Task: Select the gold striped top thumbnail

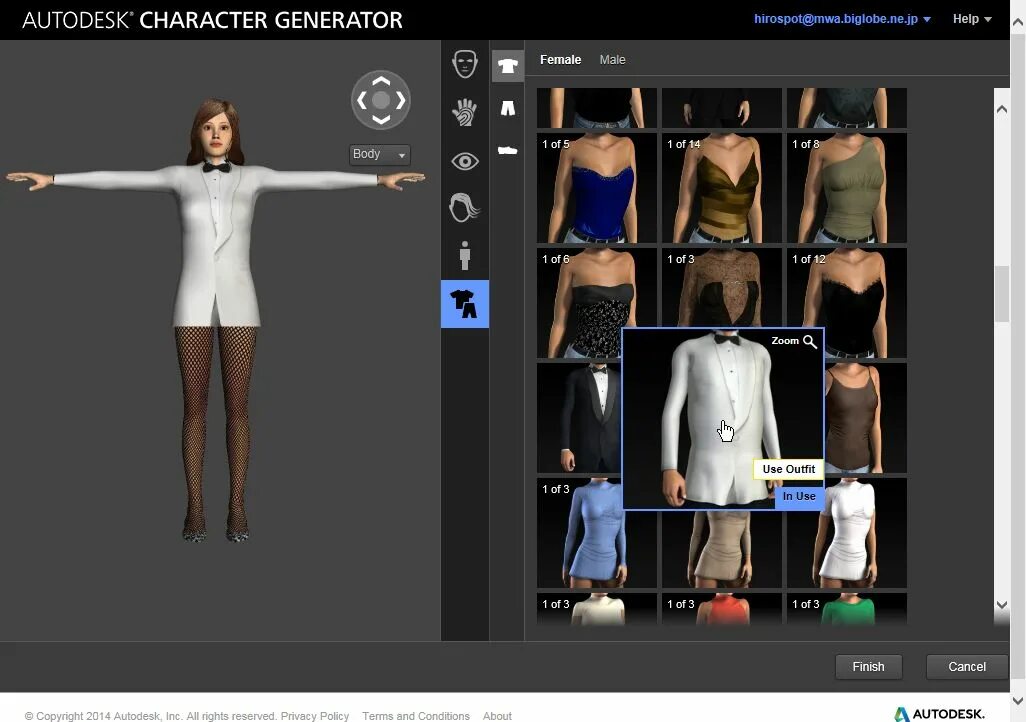Action: tap(722, 188)
